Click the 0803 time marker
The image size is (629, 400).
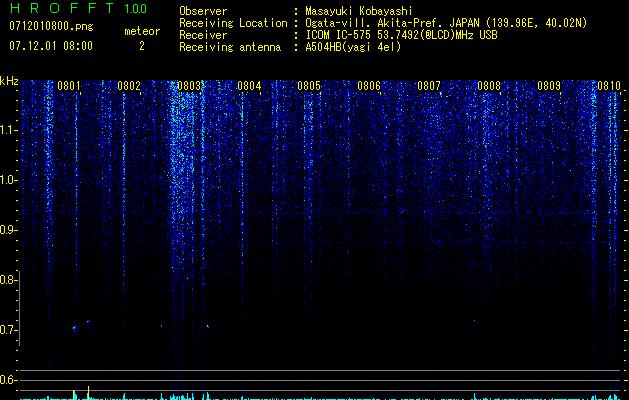pos(189,86)
